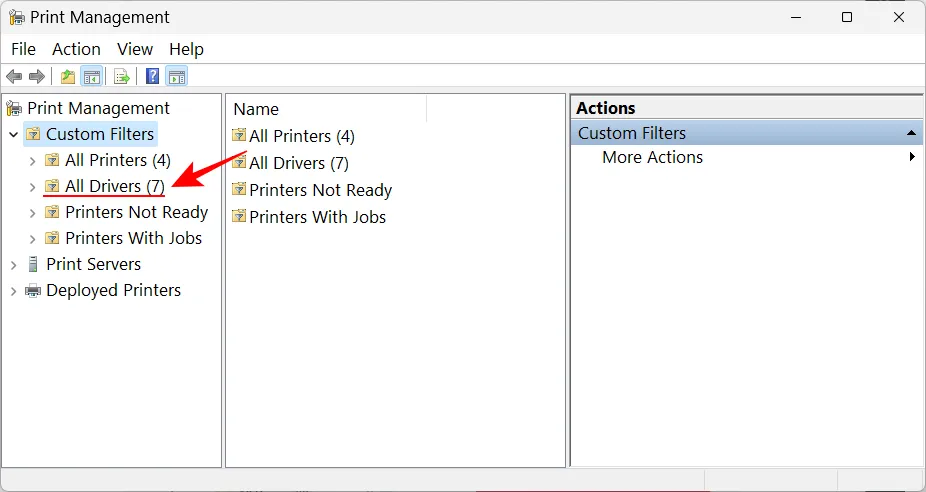The height and width of the screenshot is (492, 926).
Task: Select All Drivers (7) icon in center list
Action: pyautogui.click(x=239, y=162)
